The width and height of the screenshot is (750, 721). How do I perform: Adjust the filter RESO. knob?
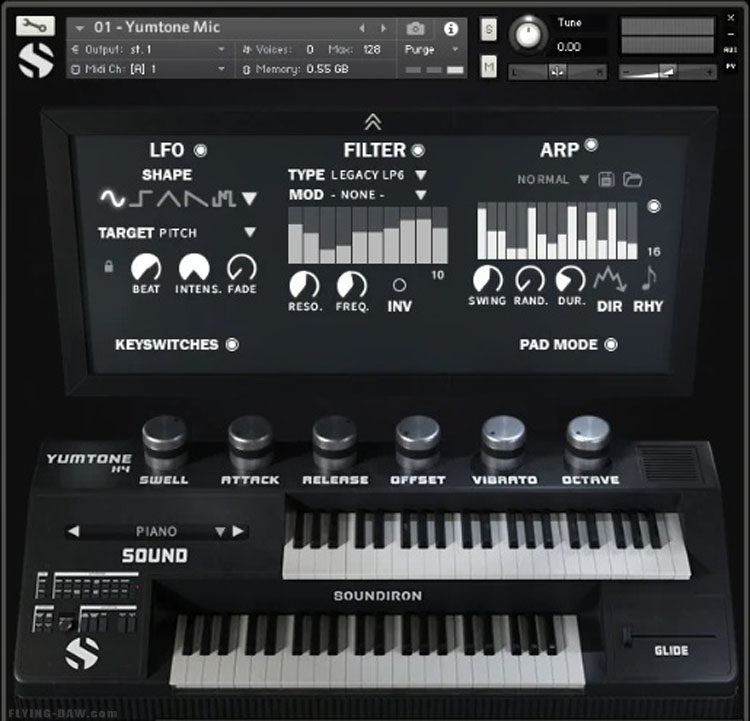(x=304, y=286)
